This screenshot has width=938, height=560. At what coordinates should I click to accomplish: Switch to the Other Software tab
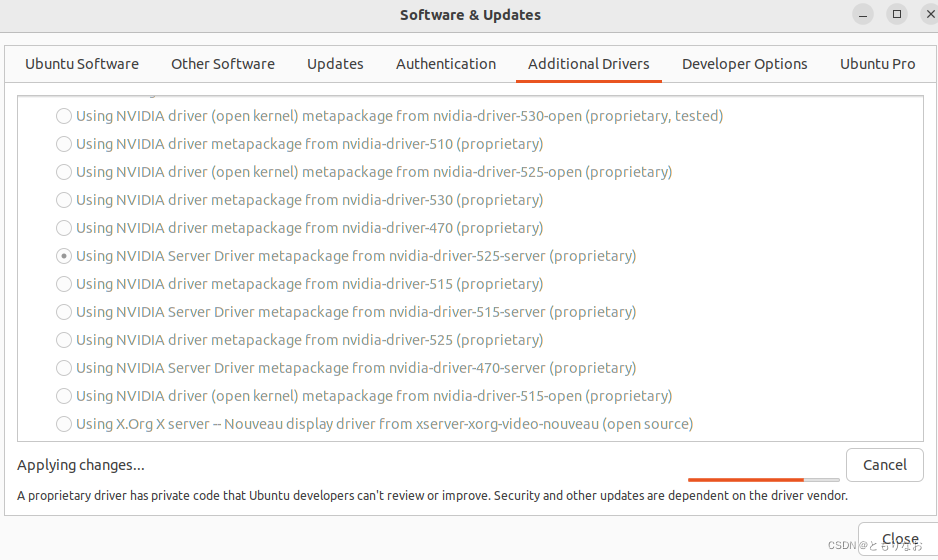(223, 64)
